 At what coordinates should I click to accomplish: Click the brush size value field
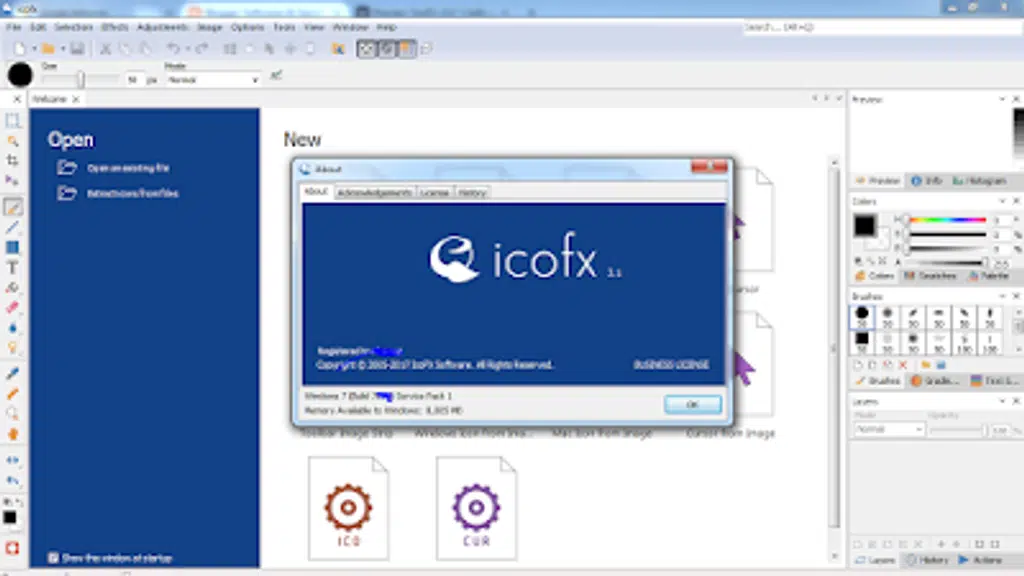pos(133,80)
